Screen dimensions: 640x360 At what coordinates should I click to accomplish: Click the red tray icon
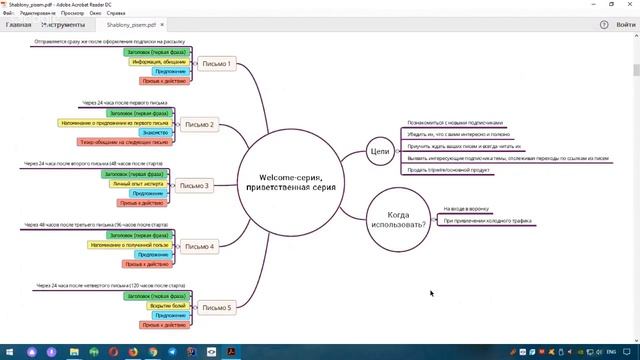click(x=542, y=352)
